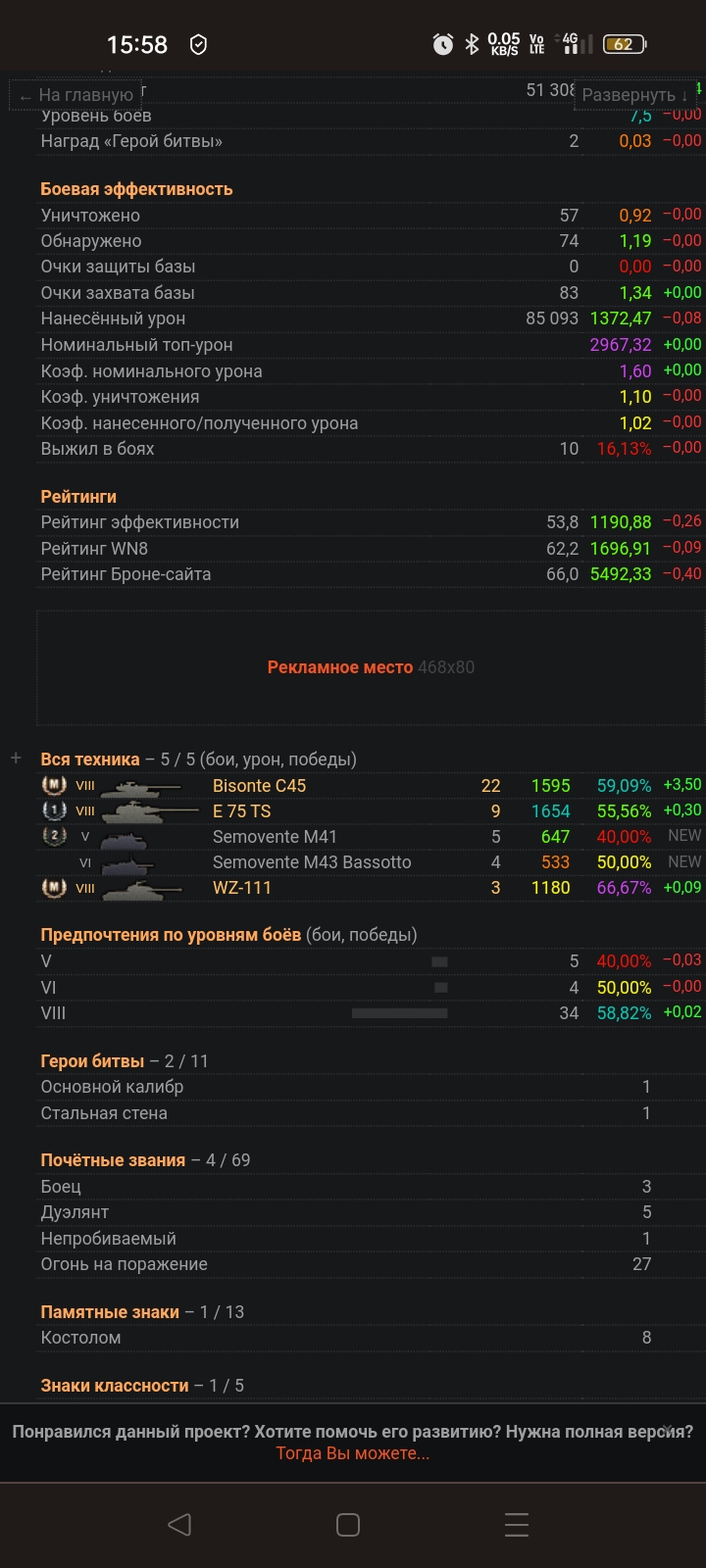This screenshot has height=1568, width=706.
Task: Click the E 75 TS tank silhouette
Action: pyautogui.click(x=147, y=811)
